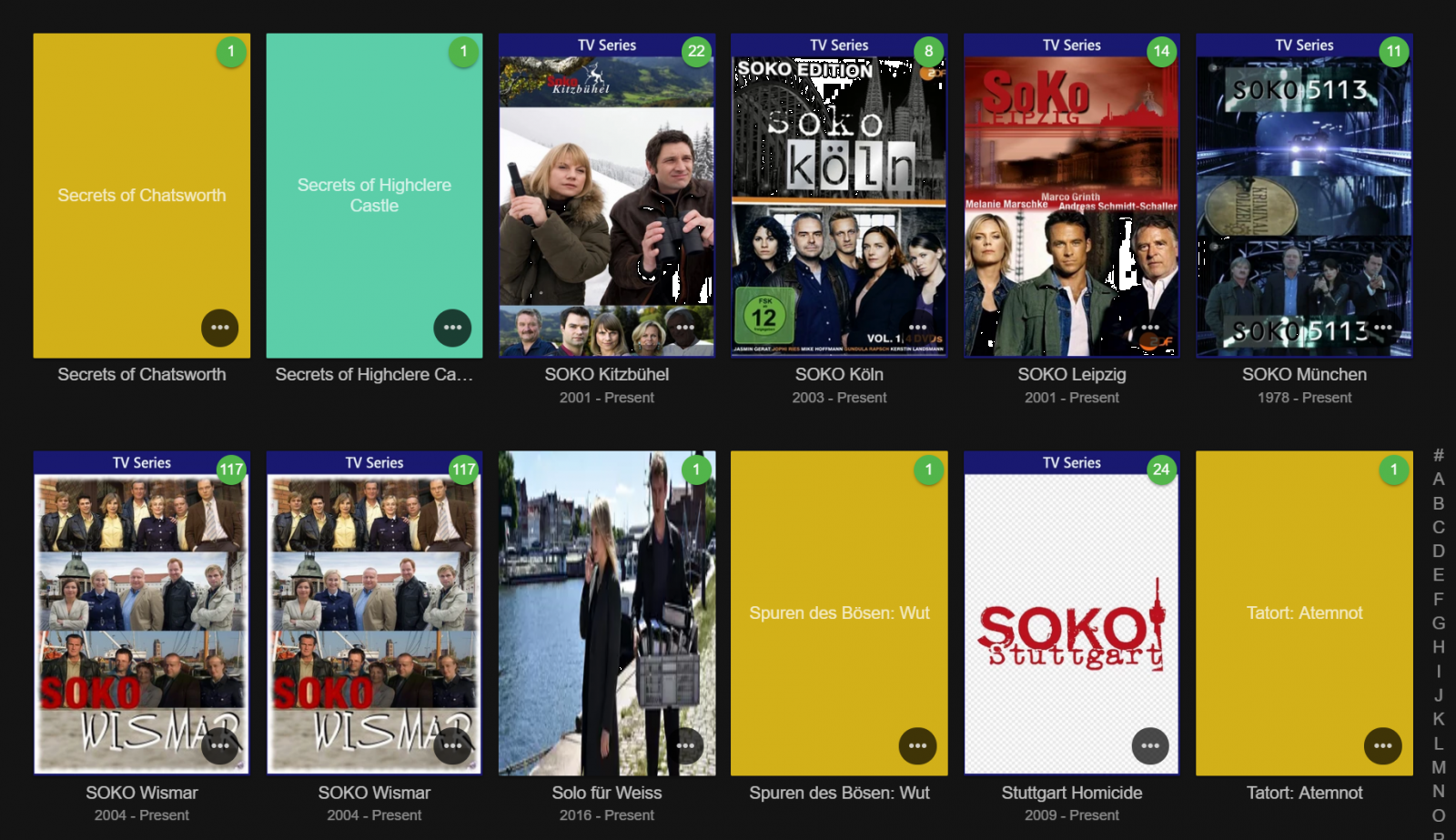Open the three-dot menu on SOKO Köln poster
The height and width of the screenshot is (840, 1456).
[x=917, y=328]
